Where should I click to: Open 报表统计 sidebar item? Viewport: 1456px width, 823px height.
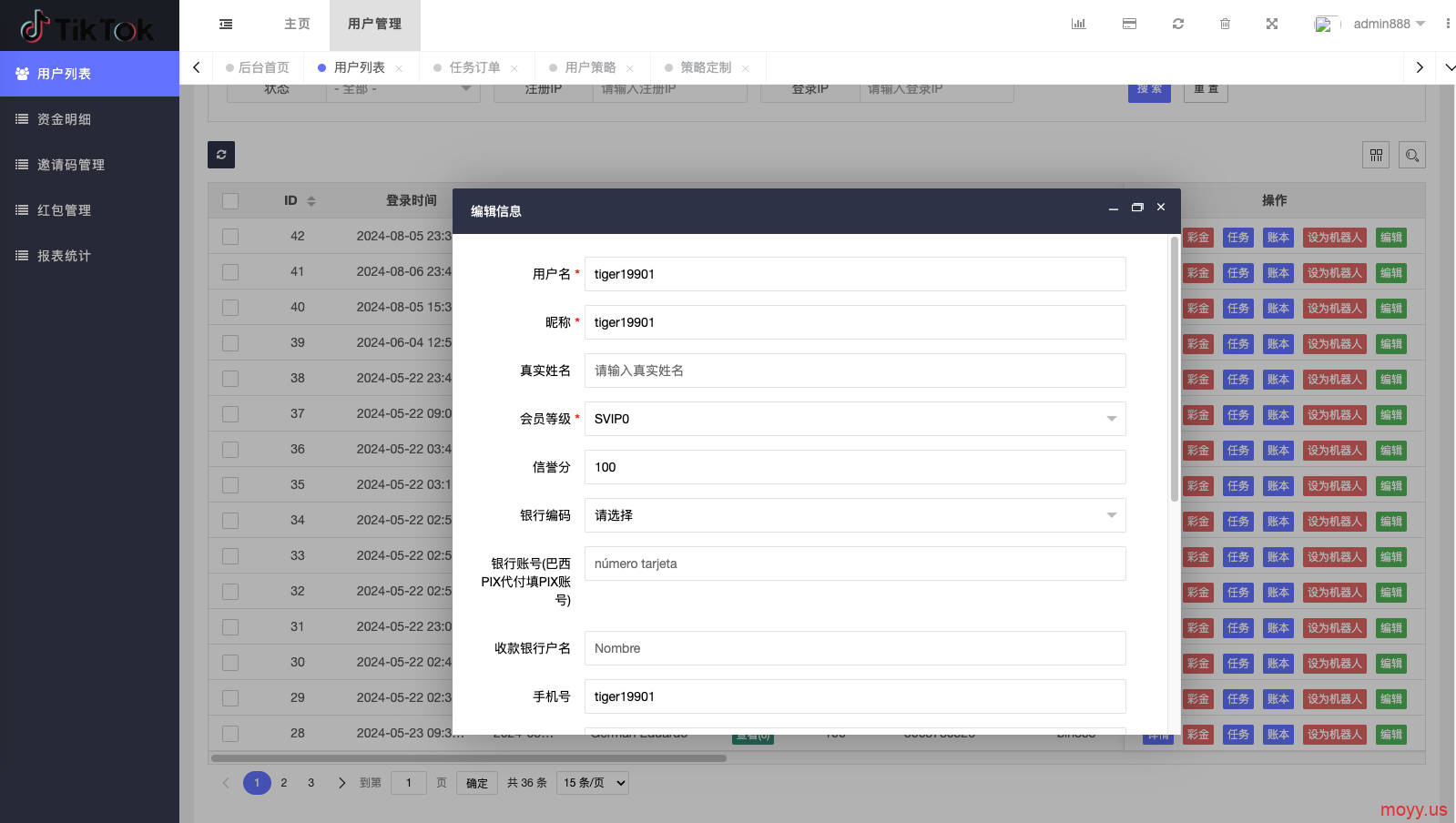coord(89,256)
